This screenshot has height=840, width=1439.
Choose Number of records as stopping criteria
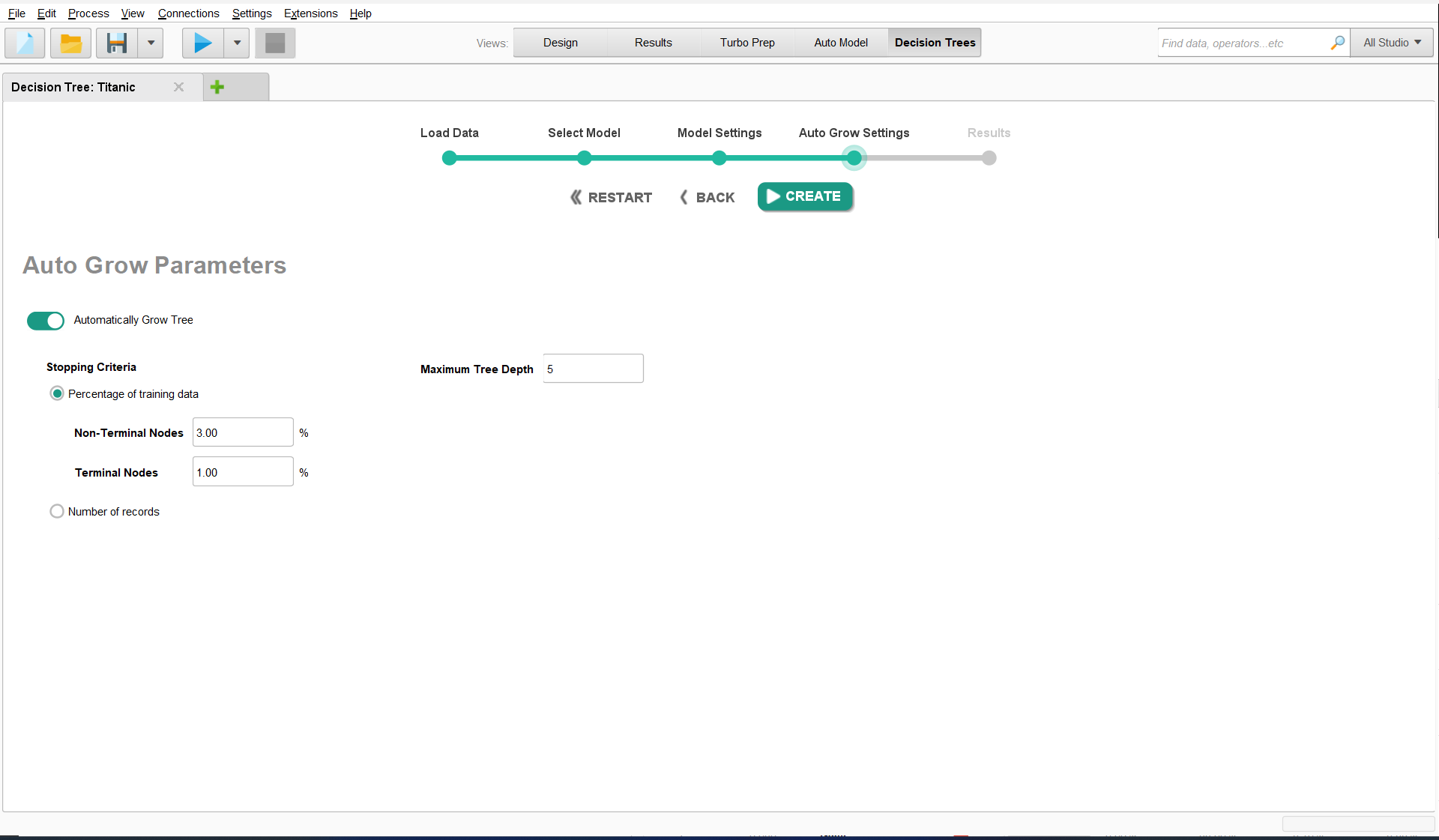click(57, 511)
